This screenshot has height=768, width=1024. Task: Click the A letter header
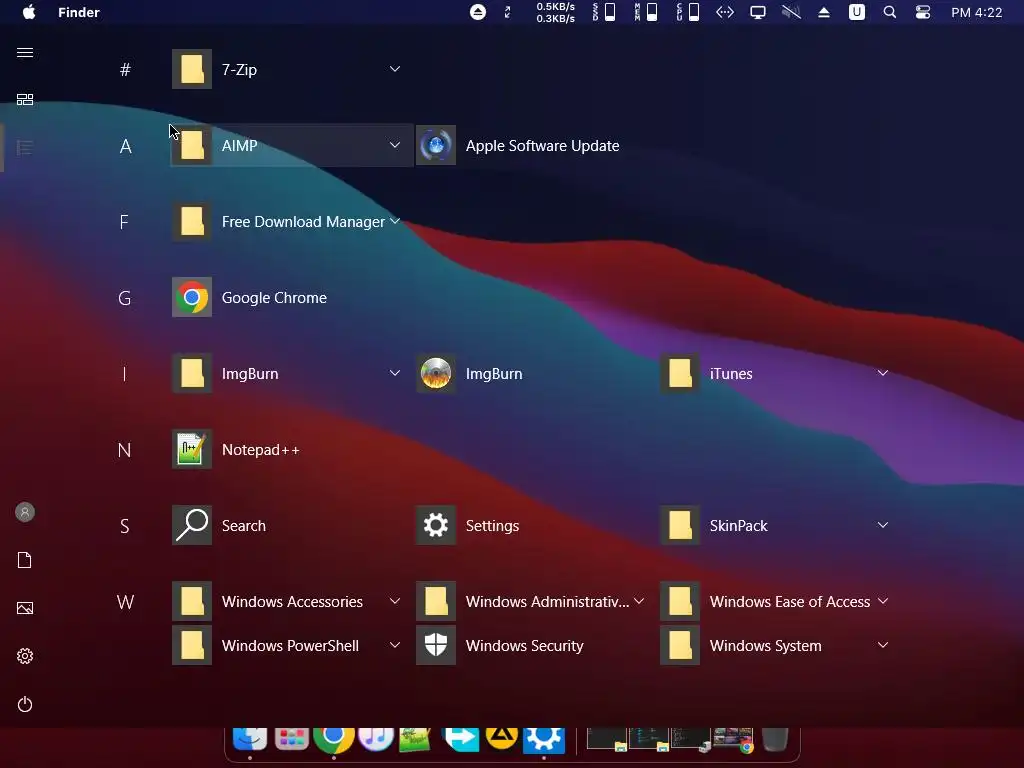tap(125, 146)
